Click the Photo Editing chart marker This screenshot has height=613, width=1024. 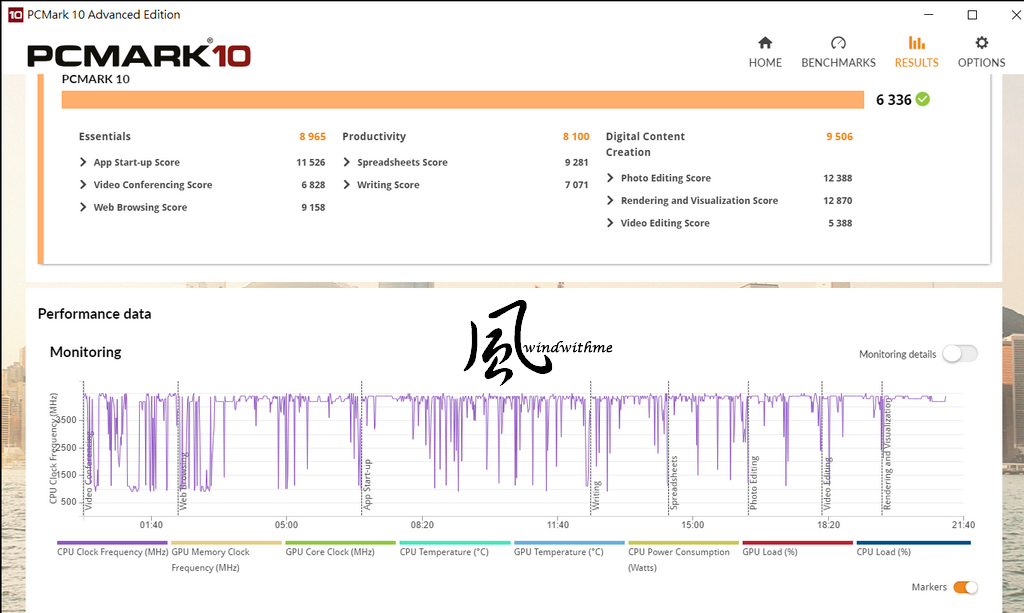point(754,482)
